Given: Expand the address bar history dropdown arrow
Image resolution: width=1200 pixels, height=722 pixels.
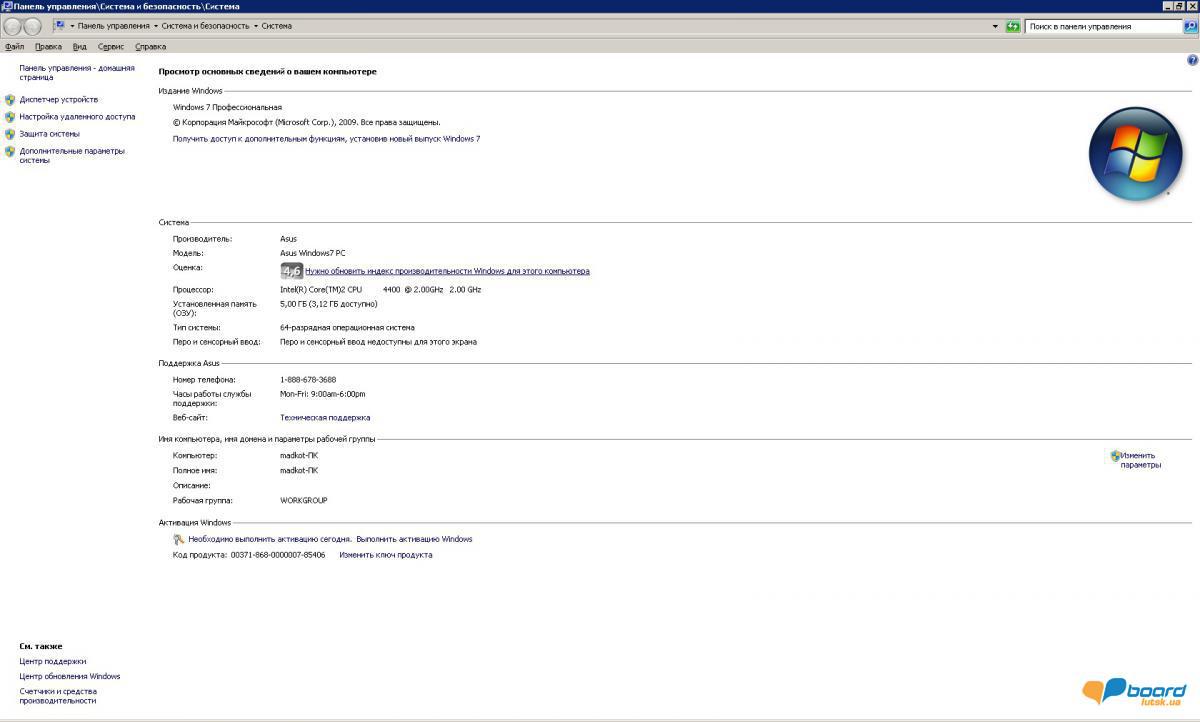Looking at the screenshot, I should click(995, 26).
